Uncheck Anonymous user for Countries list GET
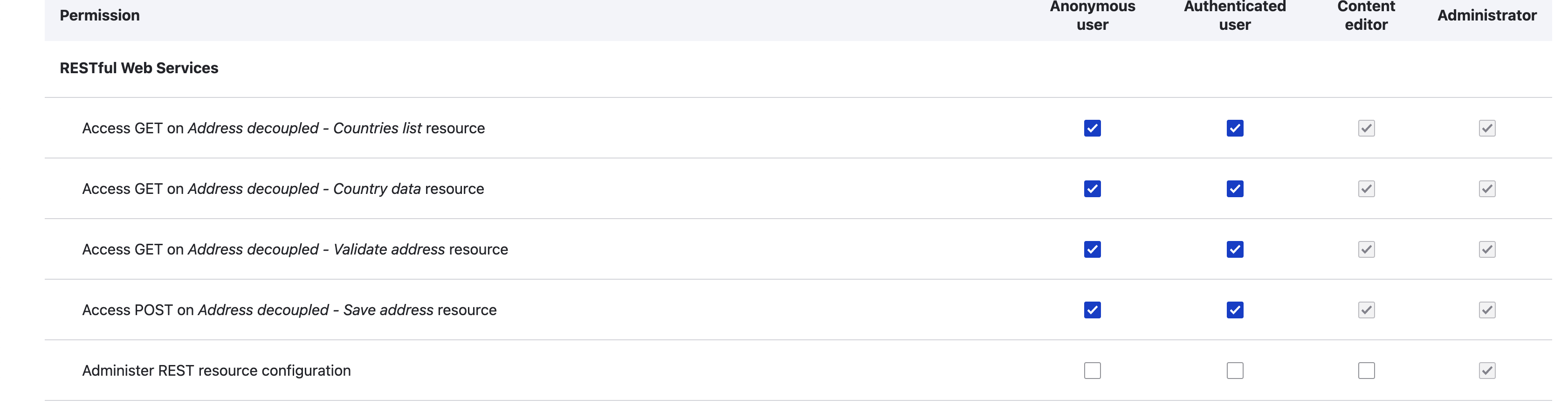This screenshot has height=413, width=1568. coord(1092,128)
